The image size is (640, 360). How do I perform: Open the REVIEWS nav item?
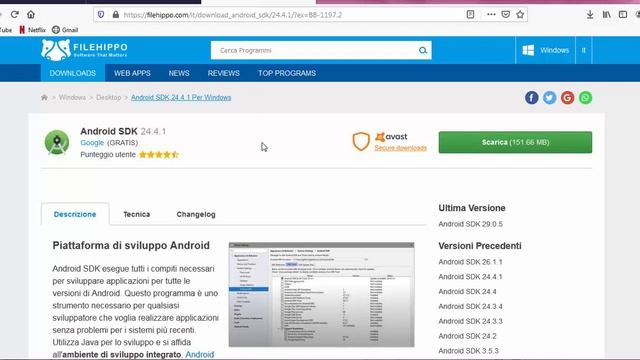(x=223, y=73)
